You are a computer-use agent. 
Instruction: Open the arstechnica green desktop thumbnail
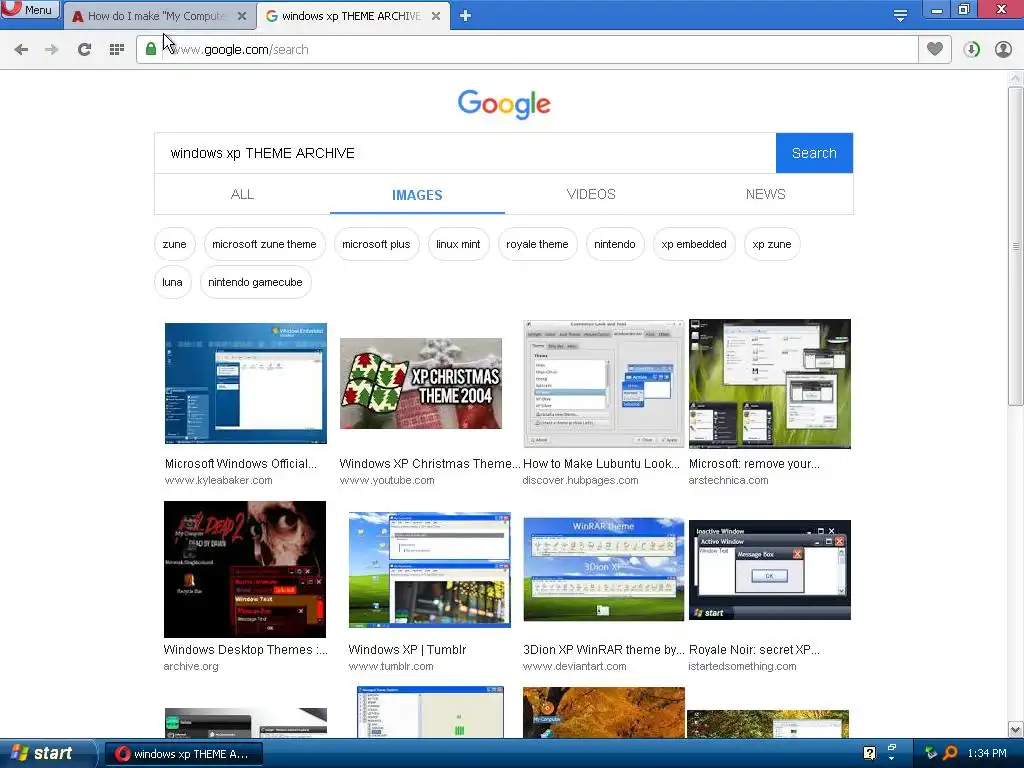[769, 383]
